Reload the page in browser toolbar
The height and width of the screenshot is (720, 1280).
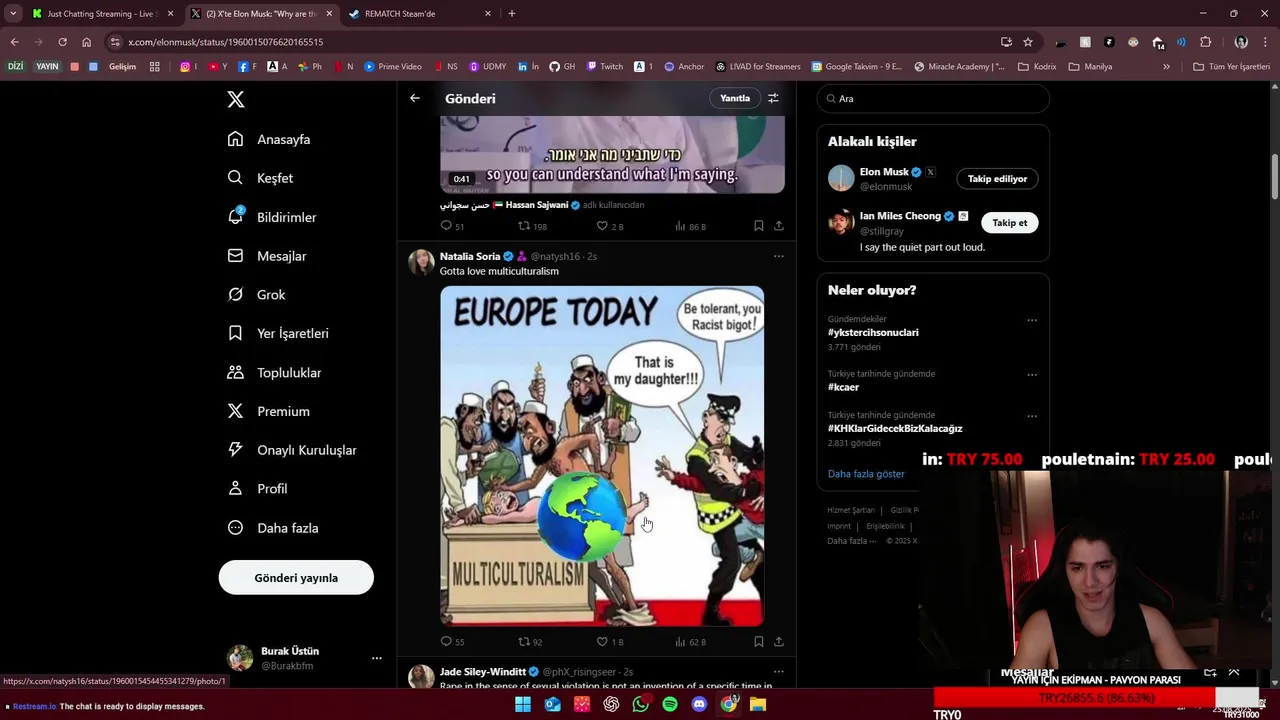pyautogui.click(x=62, y=42)
